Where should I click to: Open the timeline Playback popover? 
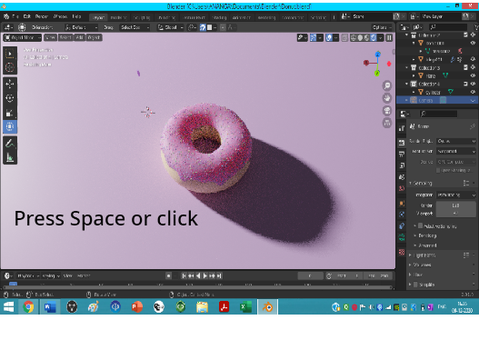pyautogui.click(x=28, y=276)
